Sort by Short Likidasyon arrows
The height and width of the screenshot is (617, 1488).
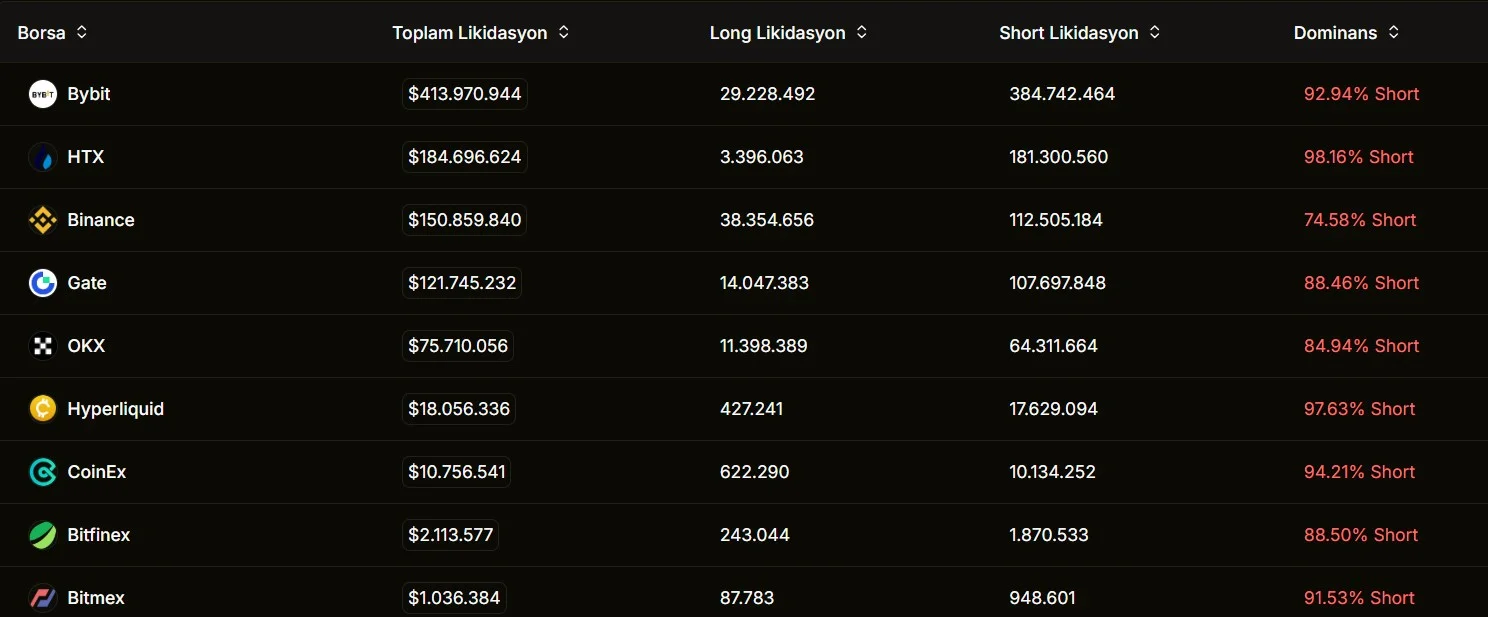pyautogui.click(x=1155, y=32)
